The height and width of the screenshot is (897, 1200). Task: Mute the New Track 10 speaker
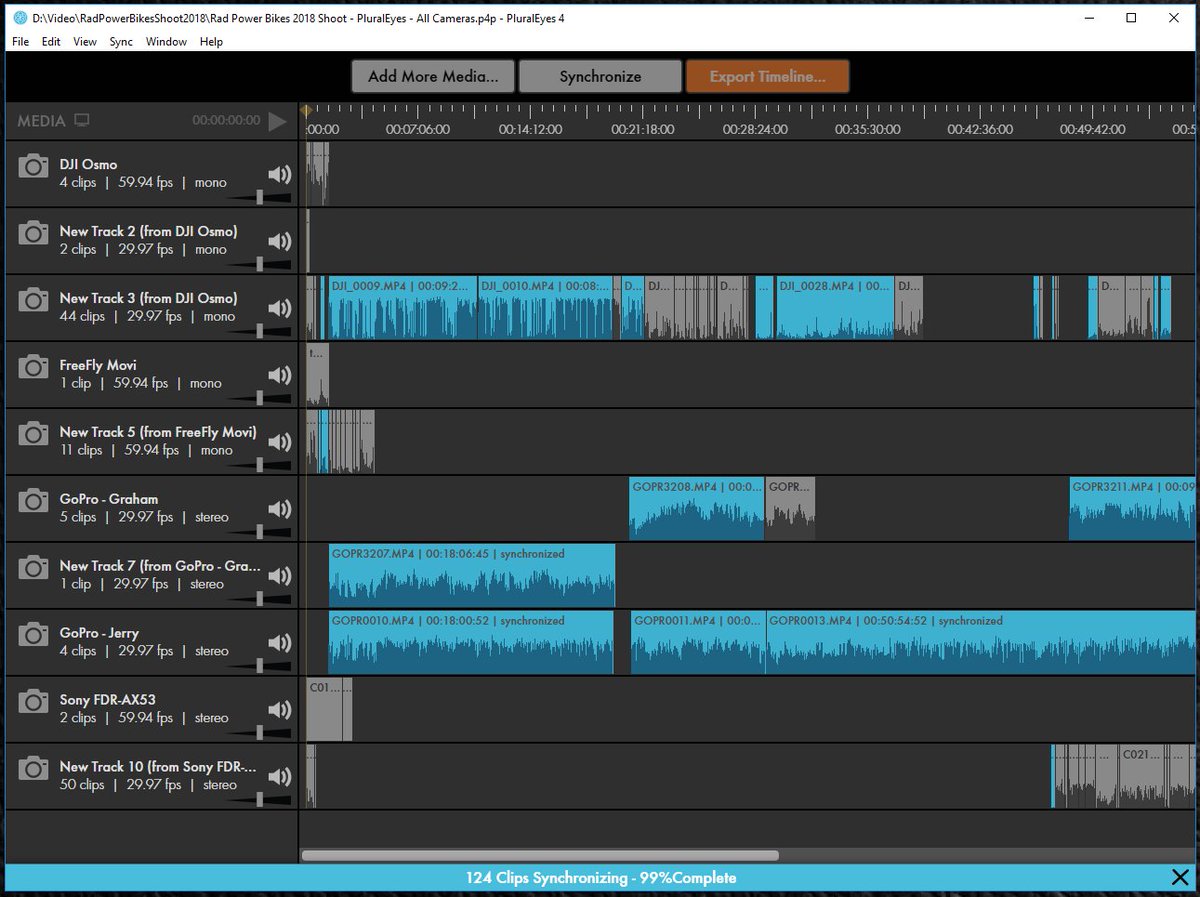pyautogui.click(x=279, y=777)
